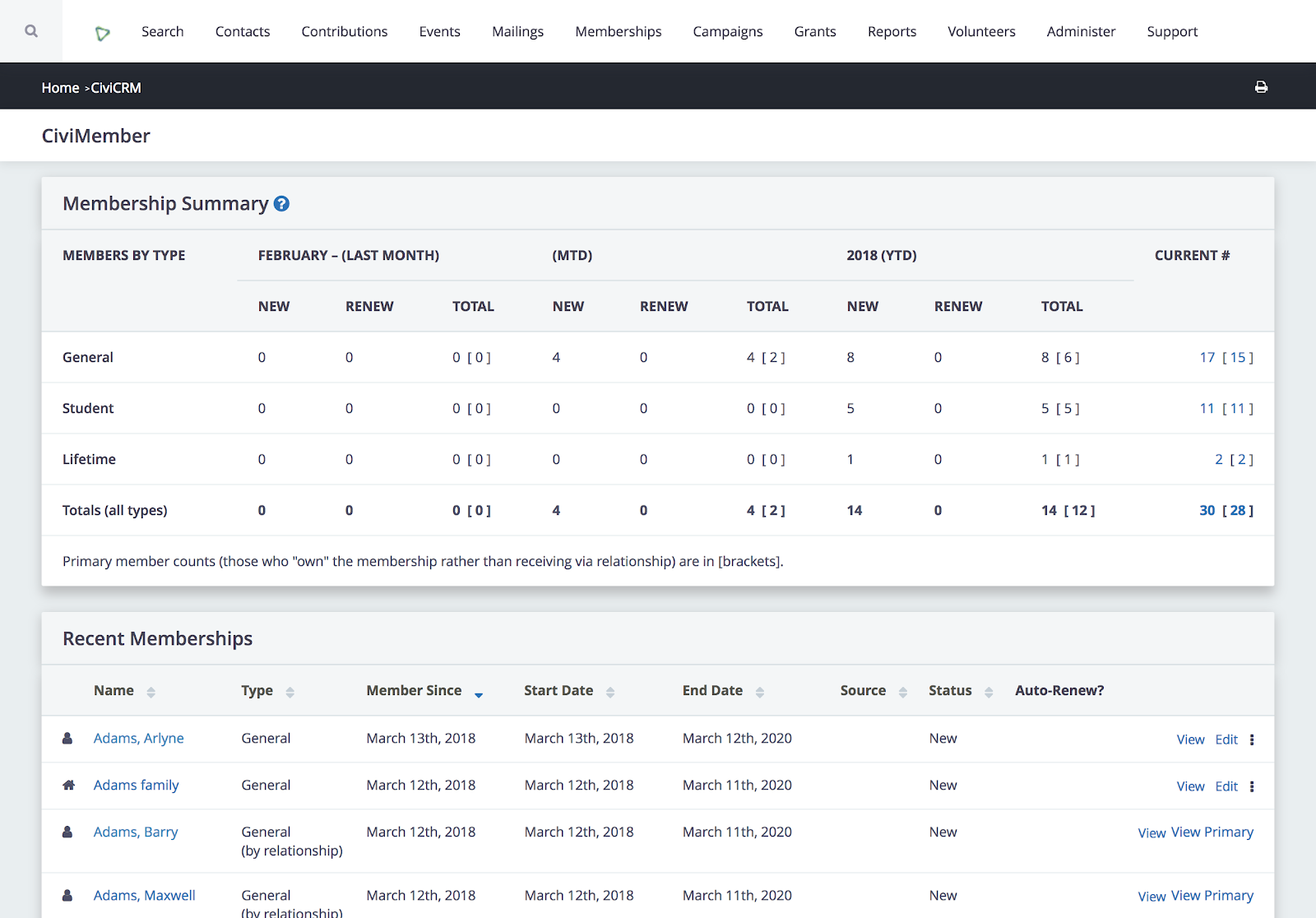The width and height of the screenshot is (1316, 918).
Task: Sort memberships by End Date
Action: [x=760, y=693]
